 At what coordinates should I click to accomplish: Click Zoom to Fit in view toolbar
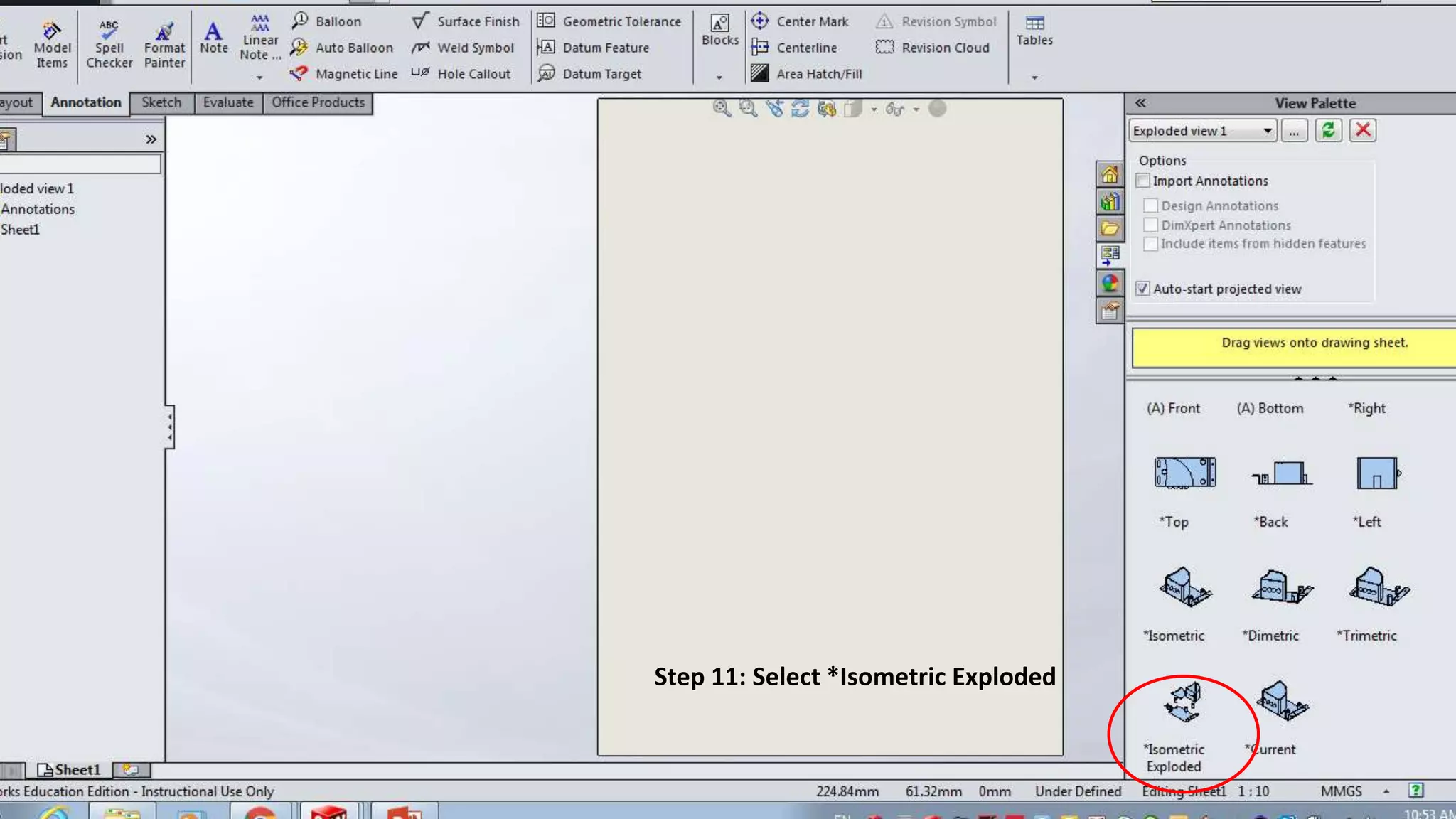coord(722,108)
